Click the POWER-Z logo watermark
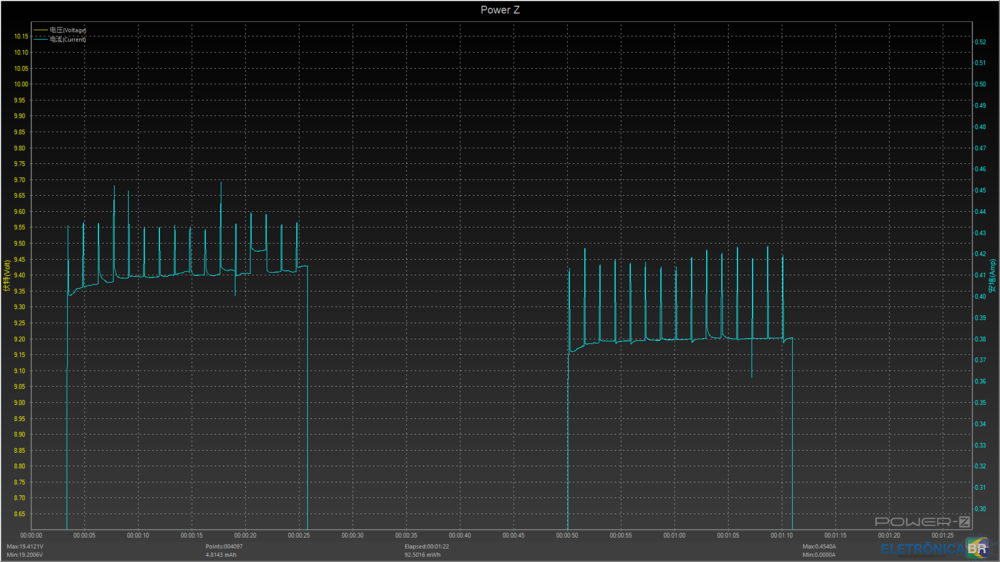 click(923, 521)
